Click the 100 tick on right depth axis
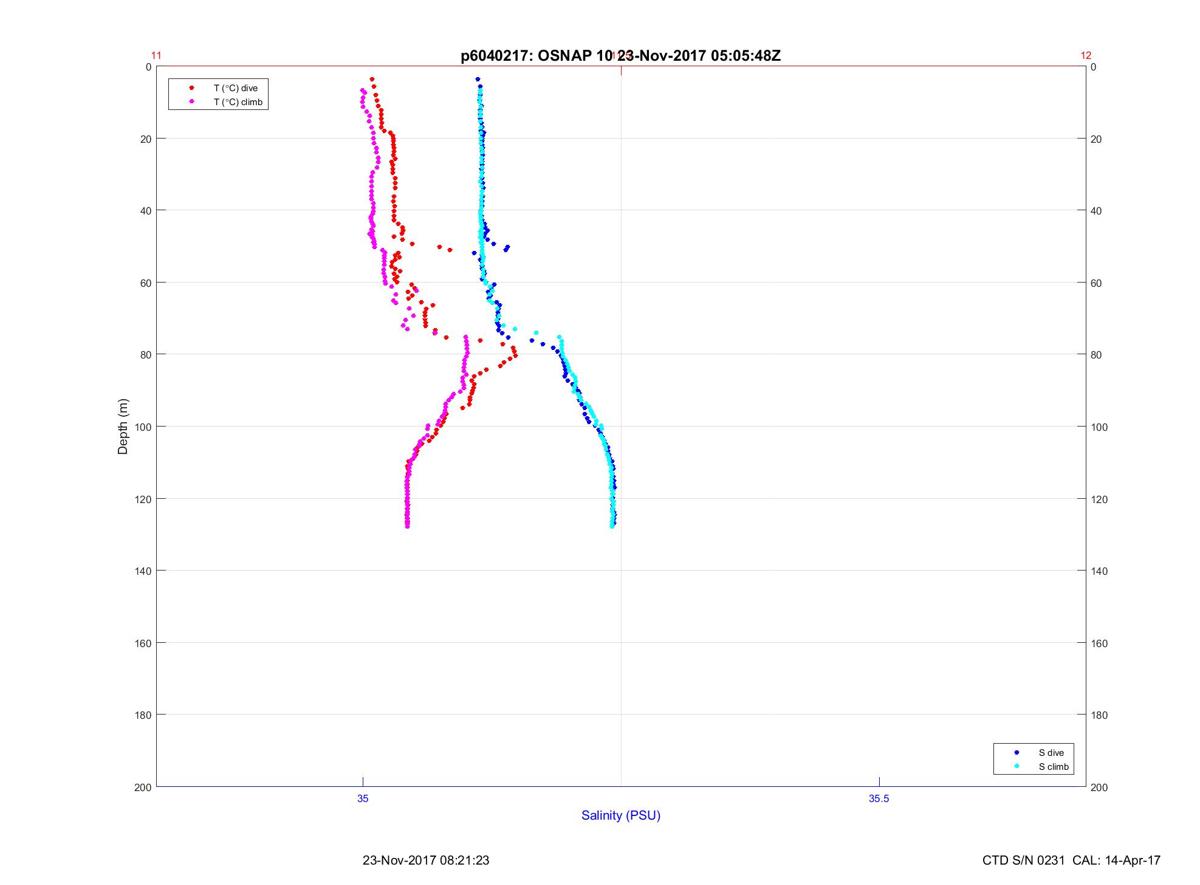This screenshot has height=885, width=1200. point(1100,427)
